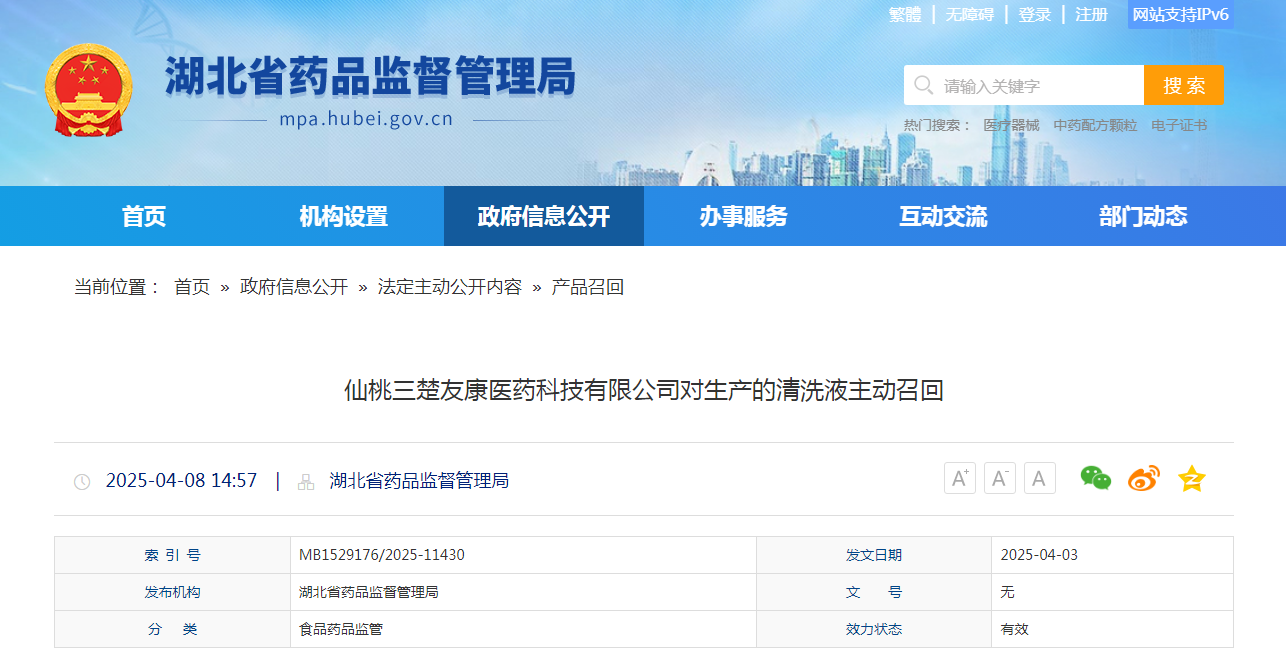Viewport: 1286px width, 665px height.
Task: Open the 部门动态 navigation tab
Action: tap(1144, 216)
